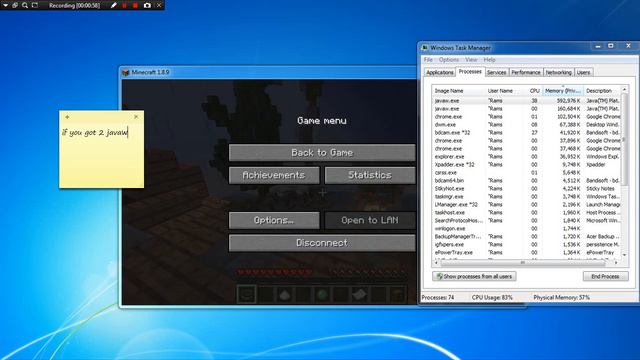
Task: Click the recorder pencil draw icon
Action: click(113, 5)
